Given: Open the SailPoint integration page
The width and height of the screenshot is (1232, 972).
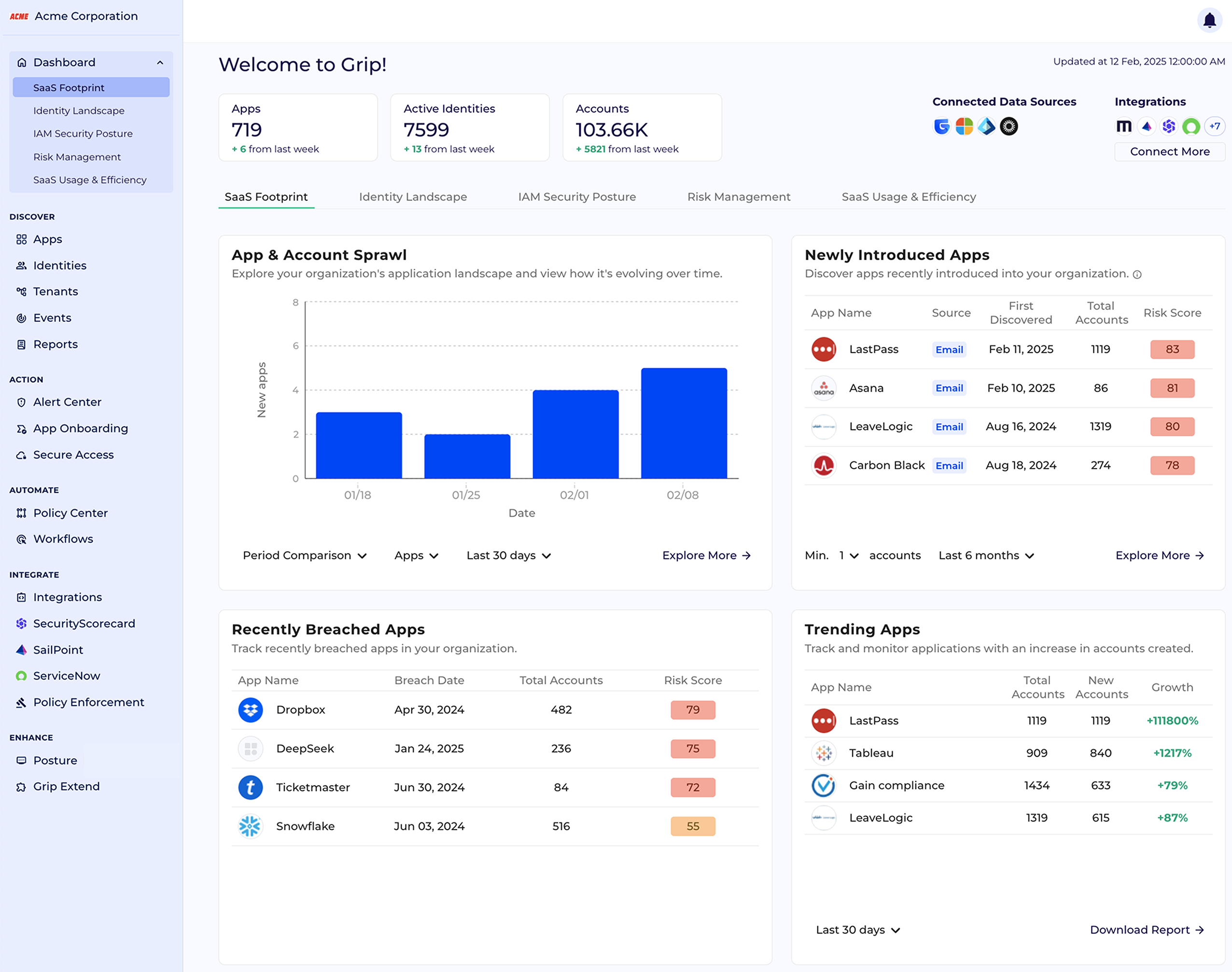Looking at the screenshot, I should coord(57,649).
